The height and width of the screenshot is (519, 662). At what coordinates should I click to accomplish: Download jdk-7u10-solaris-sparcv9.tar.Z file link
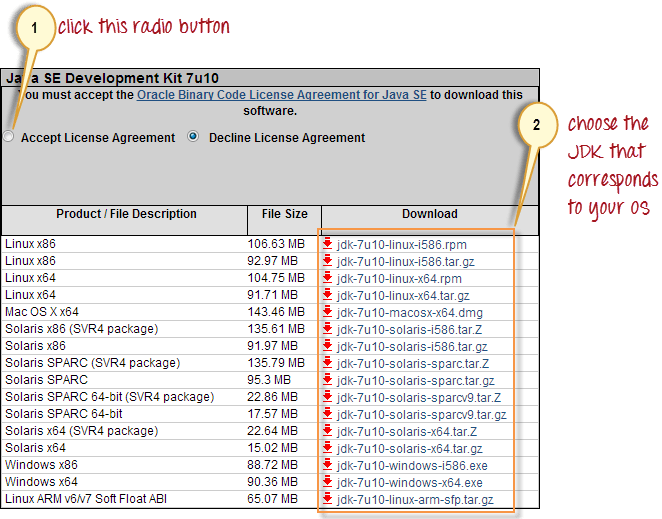[419, 397]
